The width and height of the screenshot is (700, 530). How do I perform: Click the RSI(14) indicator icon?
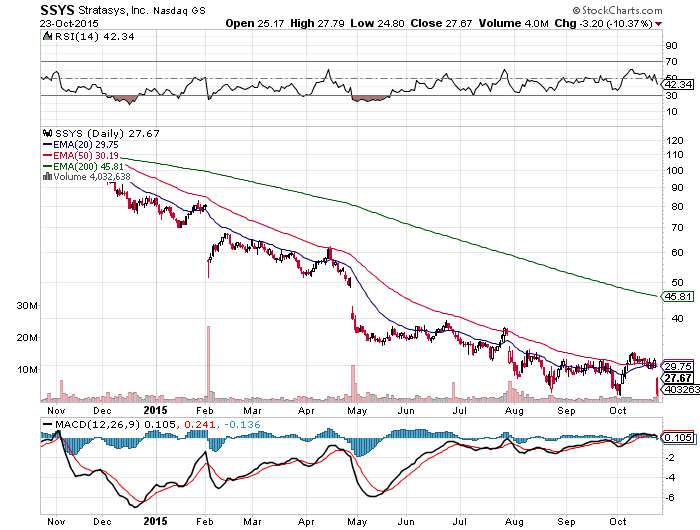[47, 36]
